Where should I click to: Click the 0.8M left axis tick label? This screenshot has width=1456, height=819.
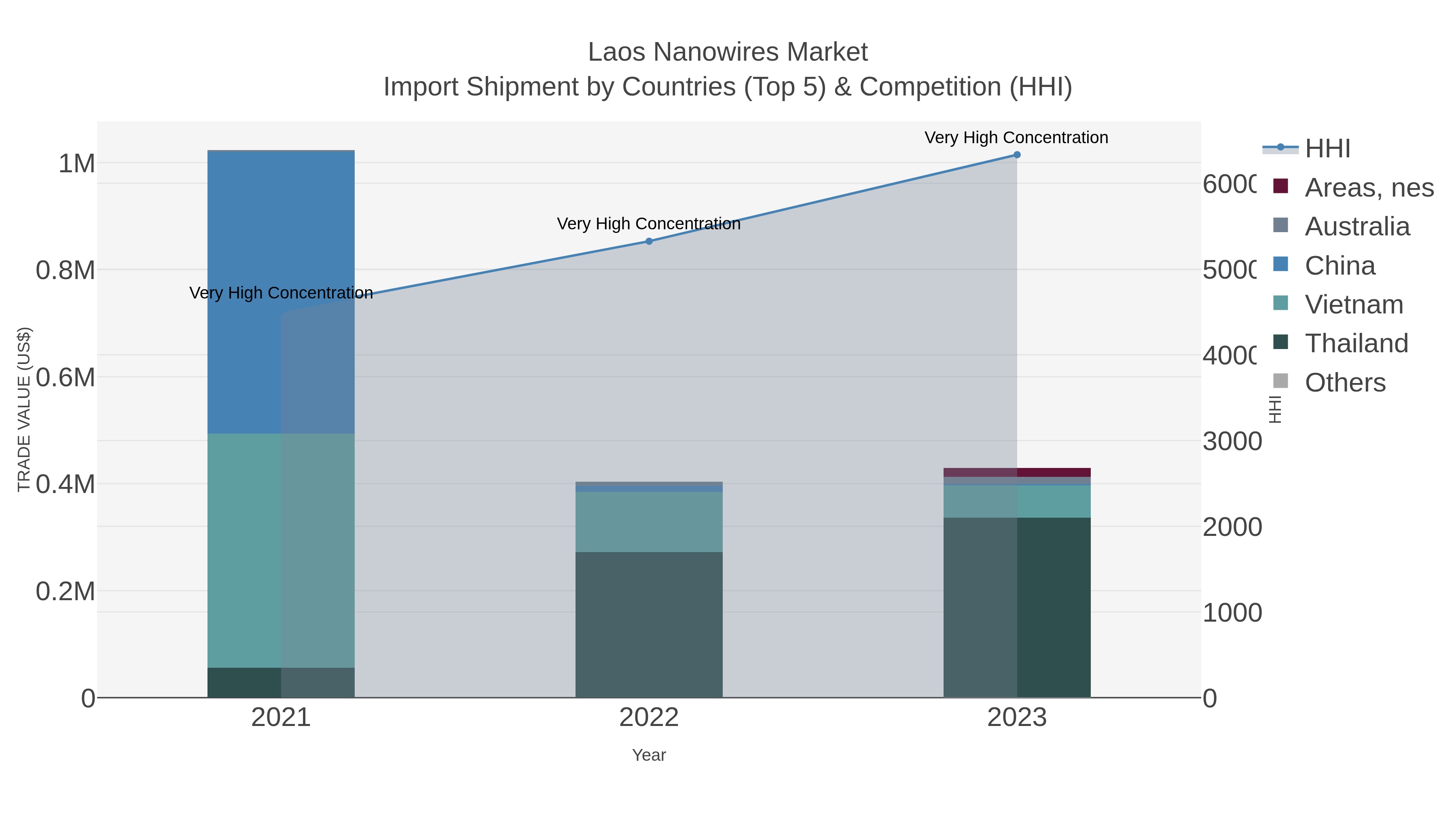point(66,270)
